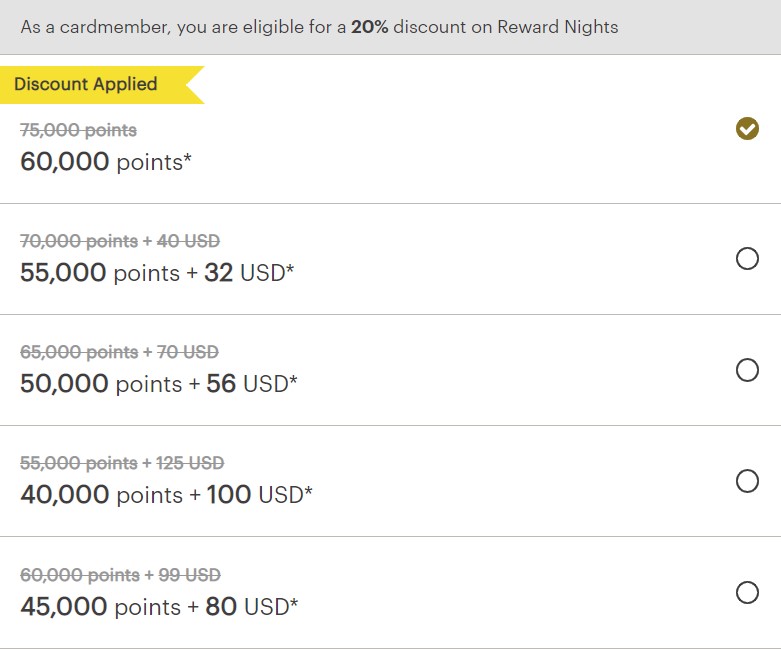This screenshot has width=781, height=650.
Task: Select 55,000 points + 32 USD radio button
Action: click(x=747, y=259)
